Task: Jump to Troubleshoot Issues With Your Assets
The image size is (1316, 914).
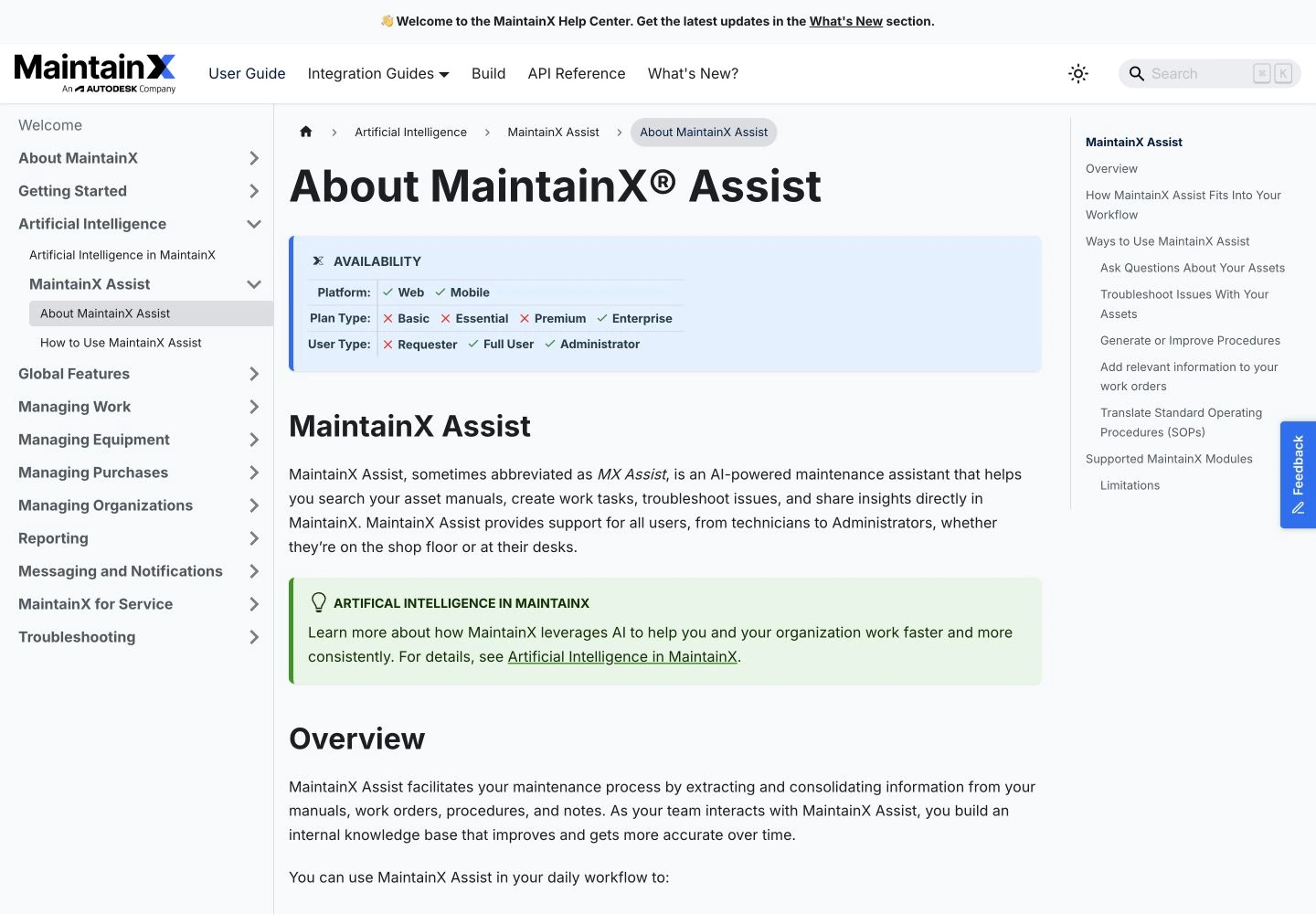Action: tap(1184, 303)
